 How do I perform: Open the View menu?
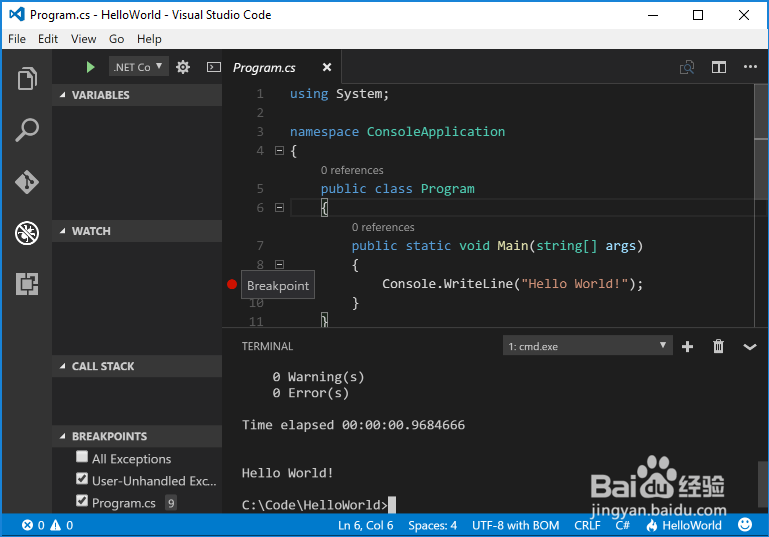(x=83, y=39)
